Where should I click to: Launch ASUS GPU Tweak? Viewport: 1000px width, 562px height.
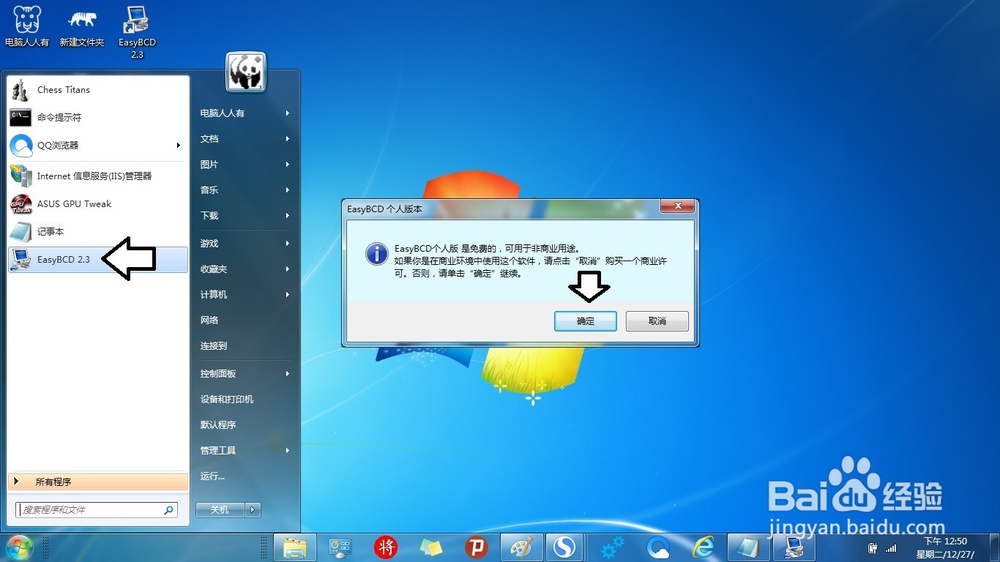click(98, 203)
